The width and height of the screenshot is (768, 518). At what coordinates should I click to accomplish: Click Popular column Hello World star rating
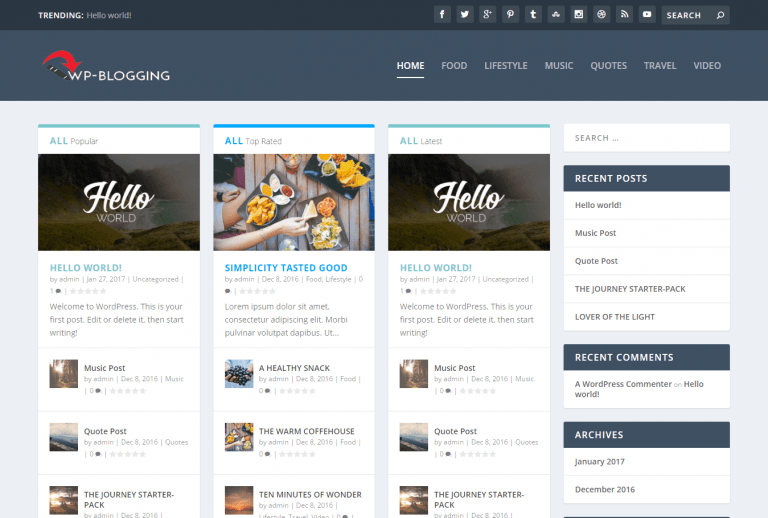tap(88, 291)
